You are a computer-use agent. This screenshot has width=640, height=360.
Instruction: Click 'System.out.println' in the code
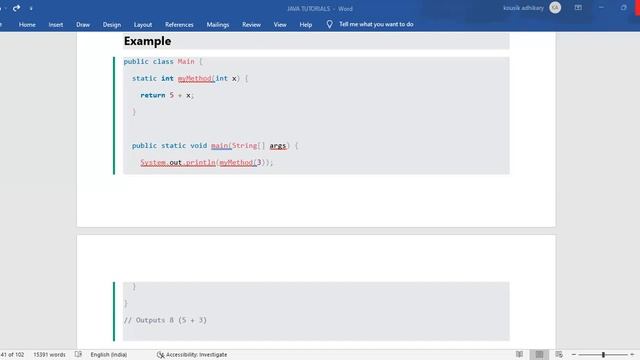point(178,162)
